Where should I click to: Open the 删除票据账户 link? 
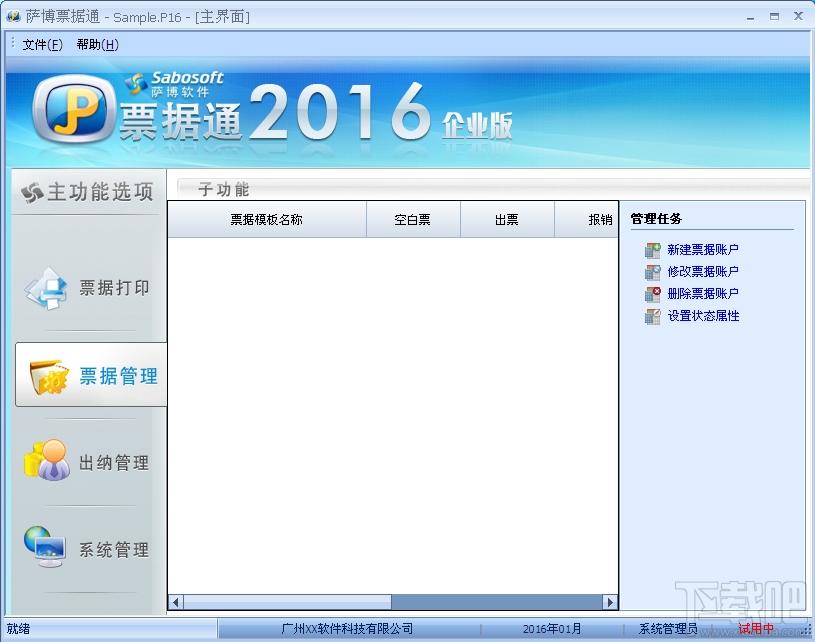pyautogui.click(x=703, y=294)
